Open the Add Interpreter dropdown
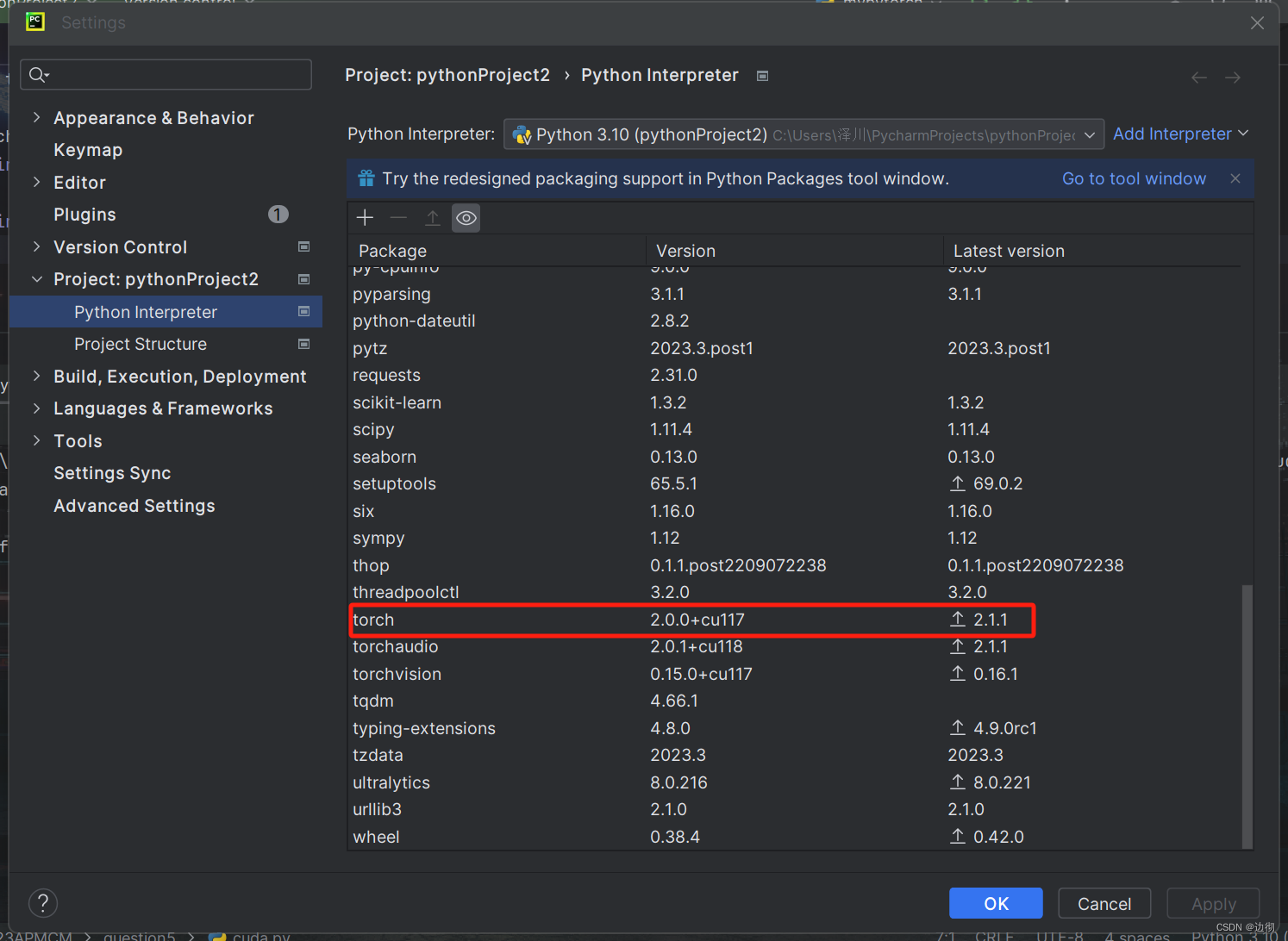The image size is (1288, 941). (x=1180, y=134)
